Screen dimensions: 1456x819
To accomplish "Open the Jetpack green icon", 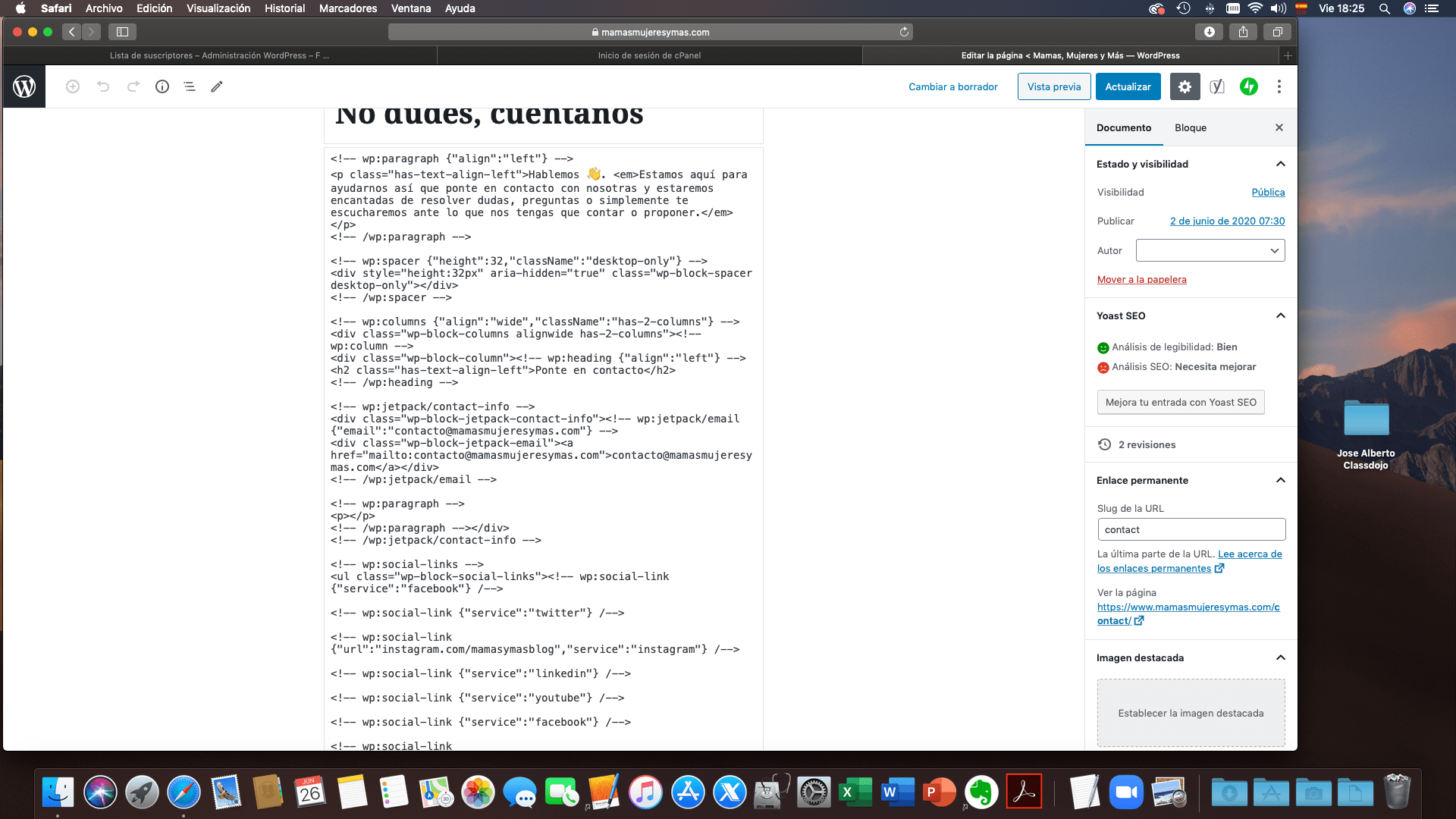I will pyautogui.click(x=1249, y=86).
